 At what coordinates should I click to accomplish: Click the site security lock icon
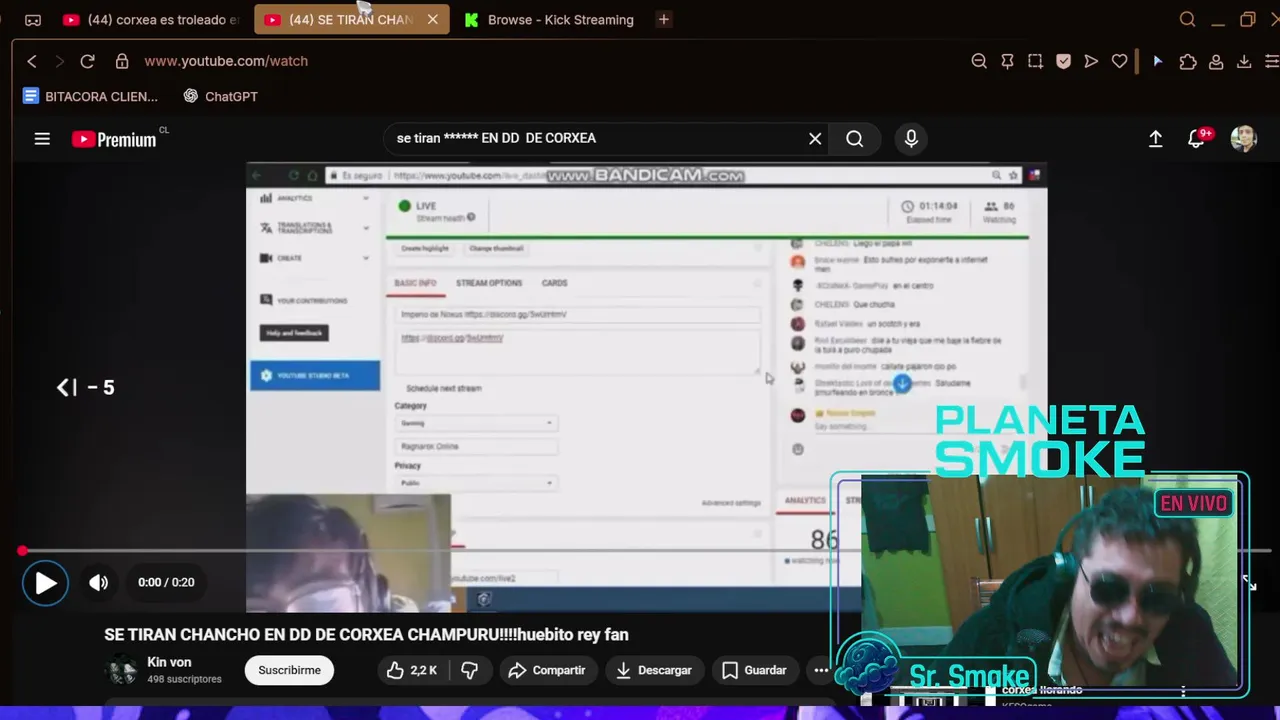(x=122, y=61)
